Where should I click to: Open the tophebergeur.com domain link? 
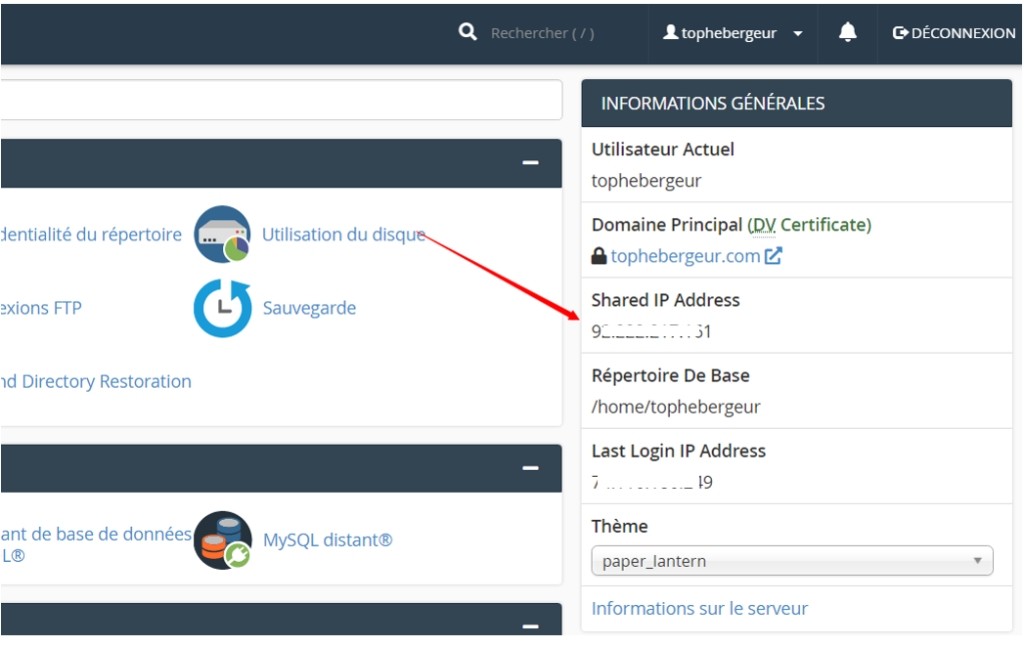click(x=685, y=255)
